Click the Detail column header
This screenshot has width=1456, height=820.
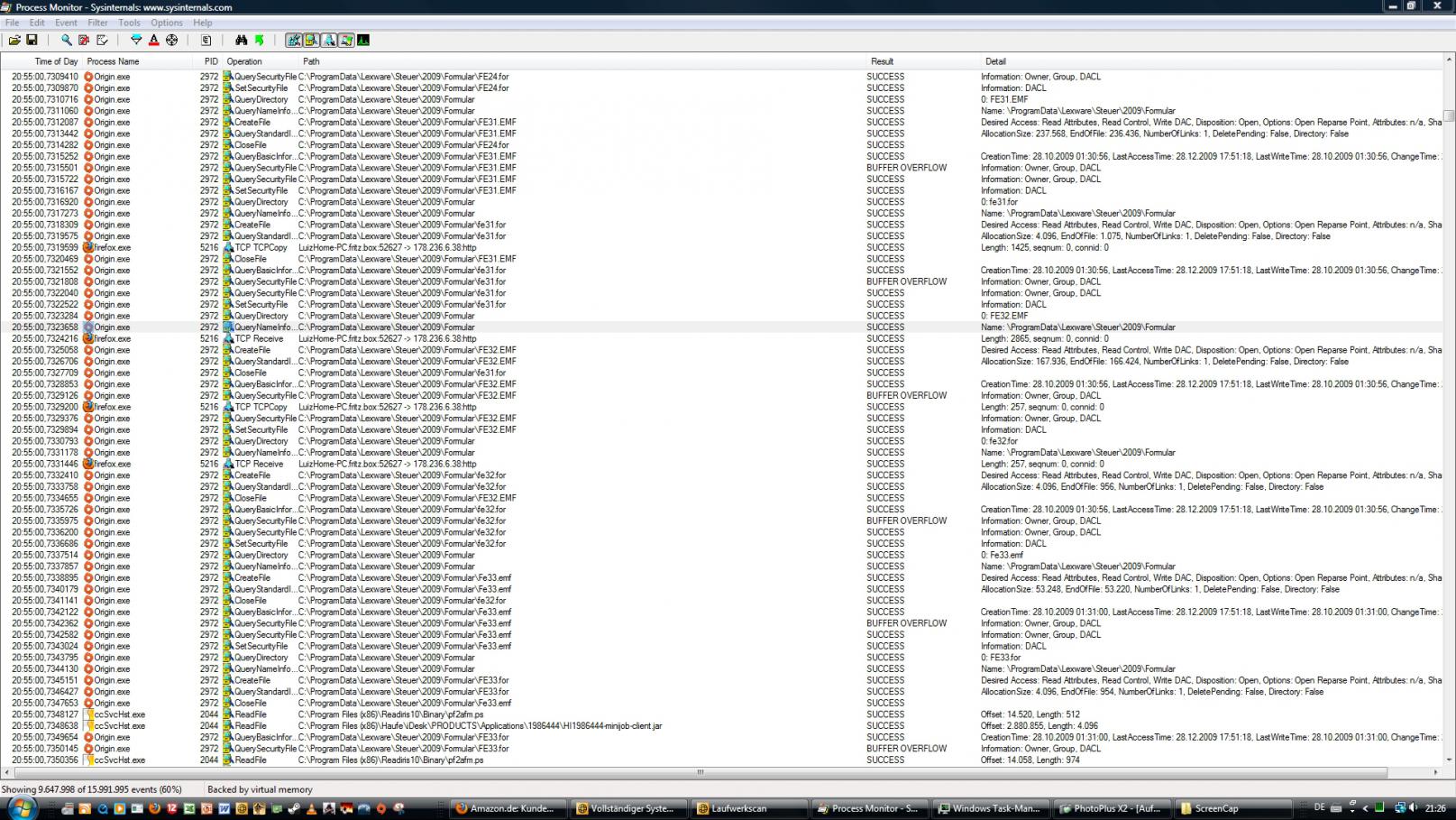click(1212, 61)
